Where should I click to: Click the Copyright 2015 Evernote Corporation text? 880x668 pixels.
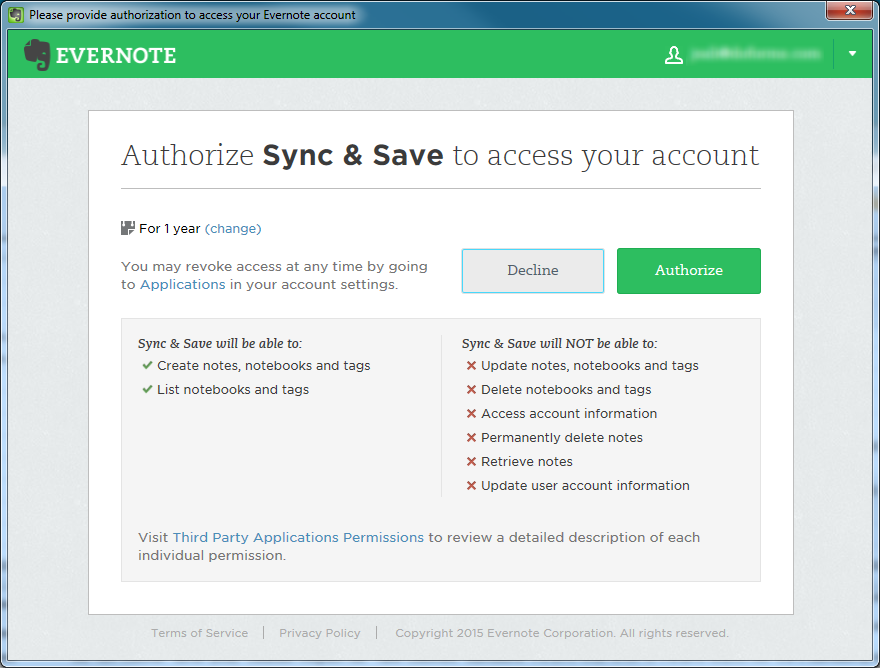tap(562, 633)
